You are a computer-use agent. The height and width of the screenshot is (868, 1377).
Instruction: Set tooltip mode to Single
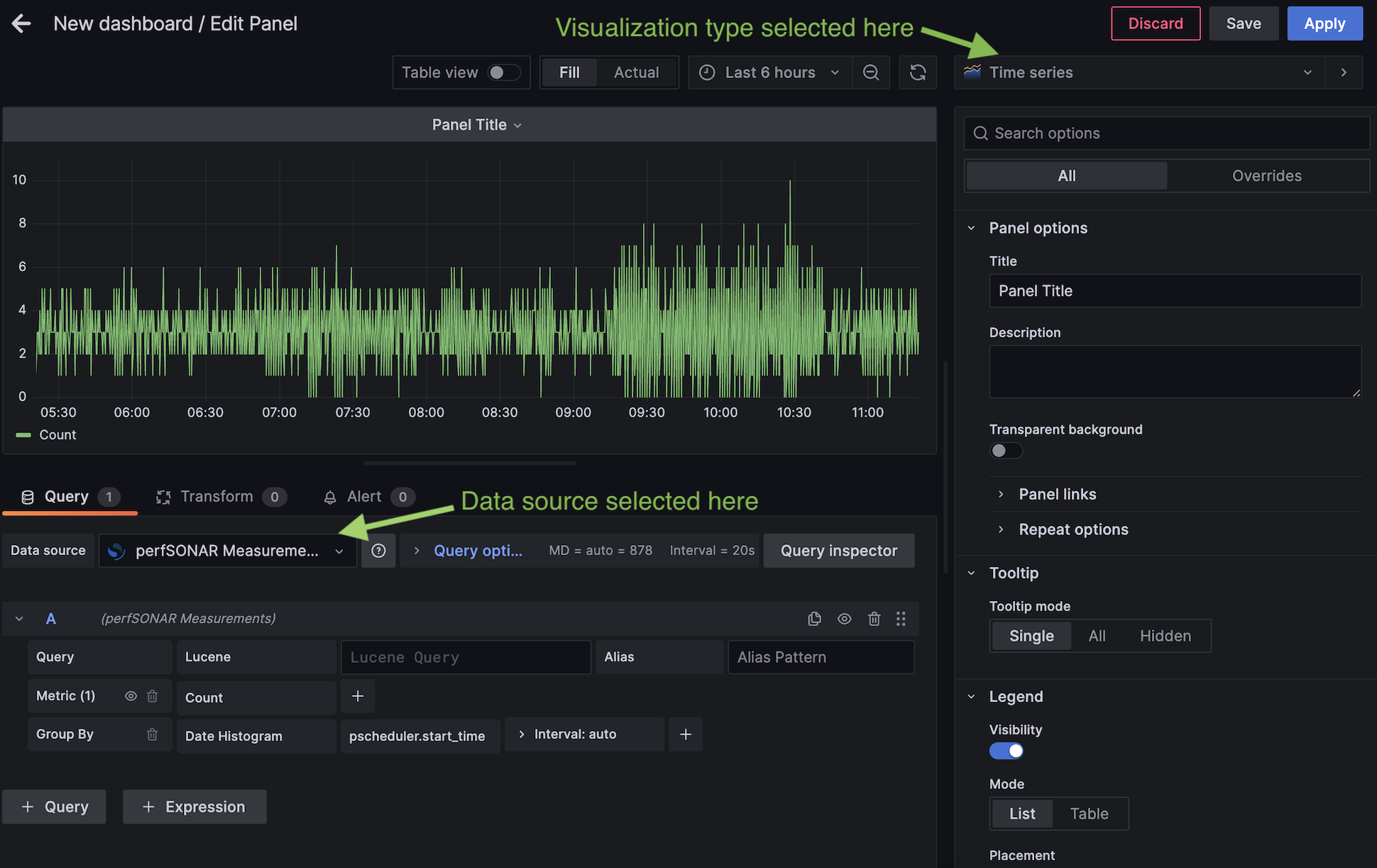pos(1031,636)
